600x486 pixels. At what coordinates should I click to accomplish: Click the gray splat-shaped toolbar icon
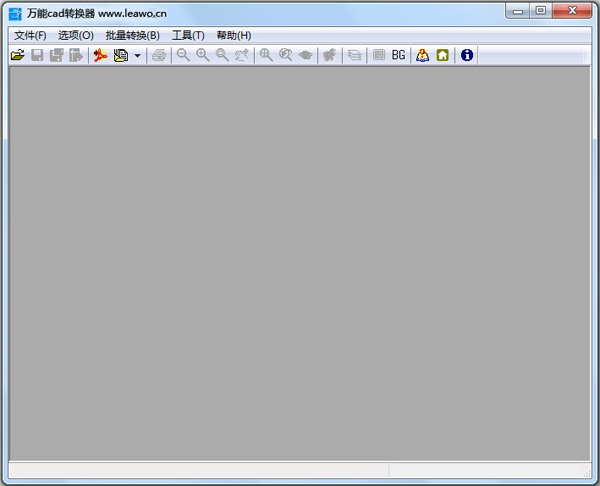click(x=329, y=55)
